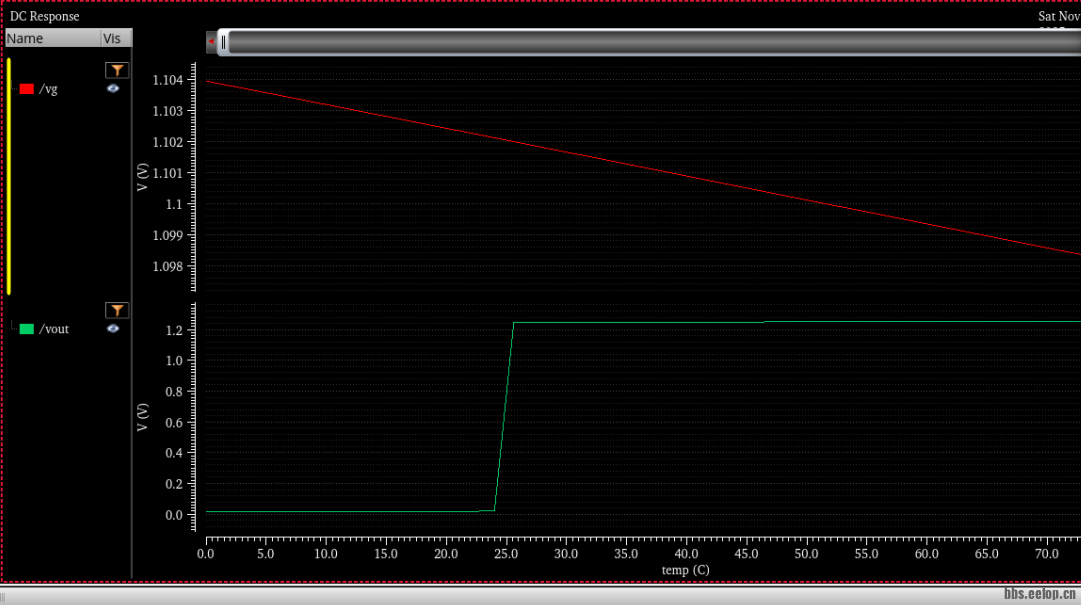Click the filter funnel icon above /vg

[x=117, y=70]
